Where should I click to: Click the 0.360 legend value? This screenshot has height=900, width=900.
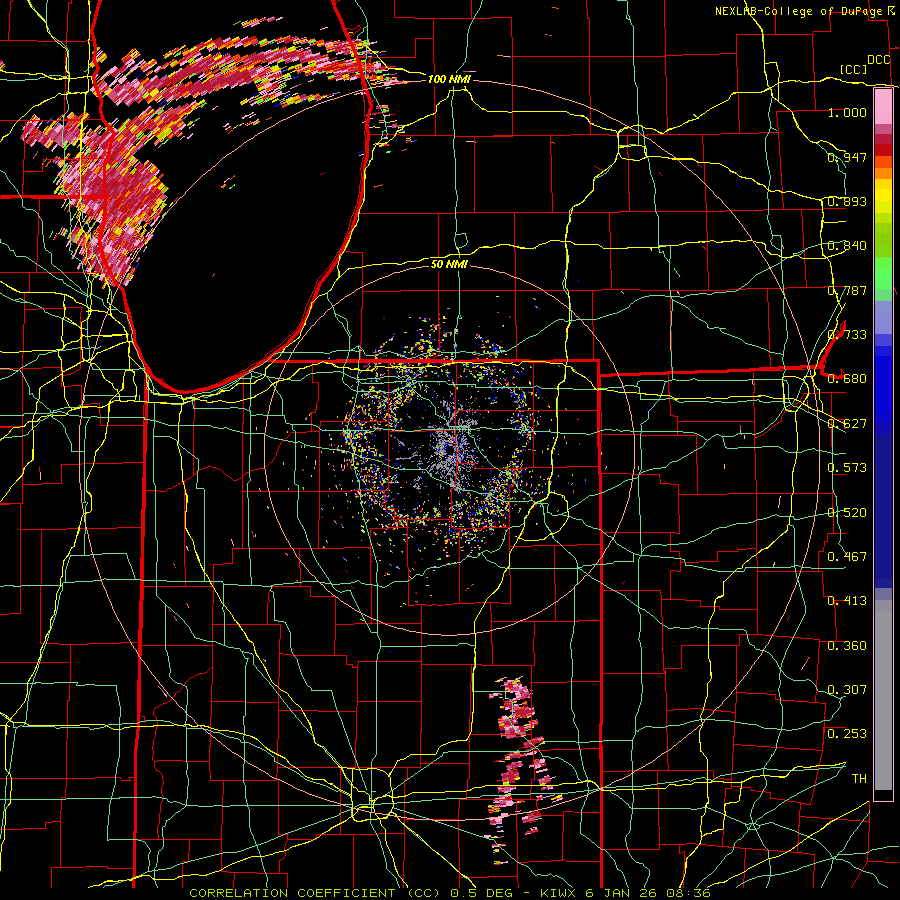pyautogui.click(x=847, y=646)
